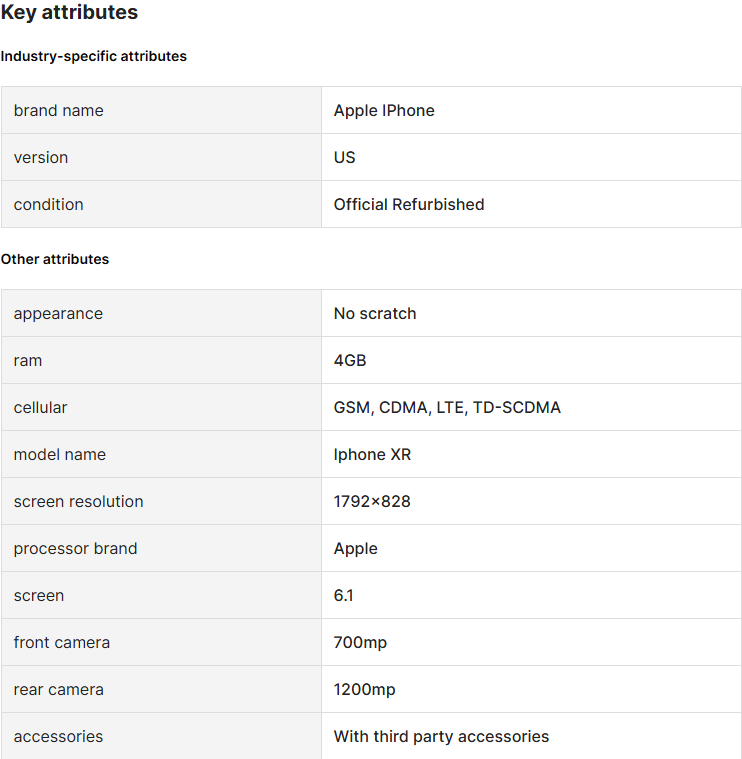
Task: Click the 'version' label cell
Action: pyautogui.click(x=161, y=157)
